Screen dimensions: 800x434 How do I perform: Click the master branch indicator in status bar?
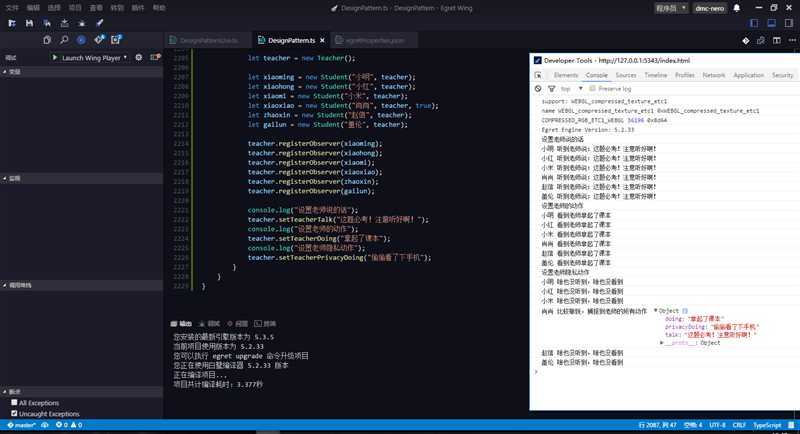21,425
